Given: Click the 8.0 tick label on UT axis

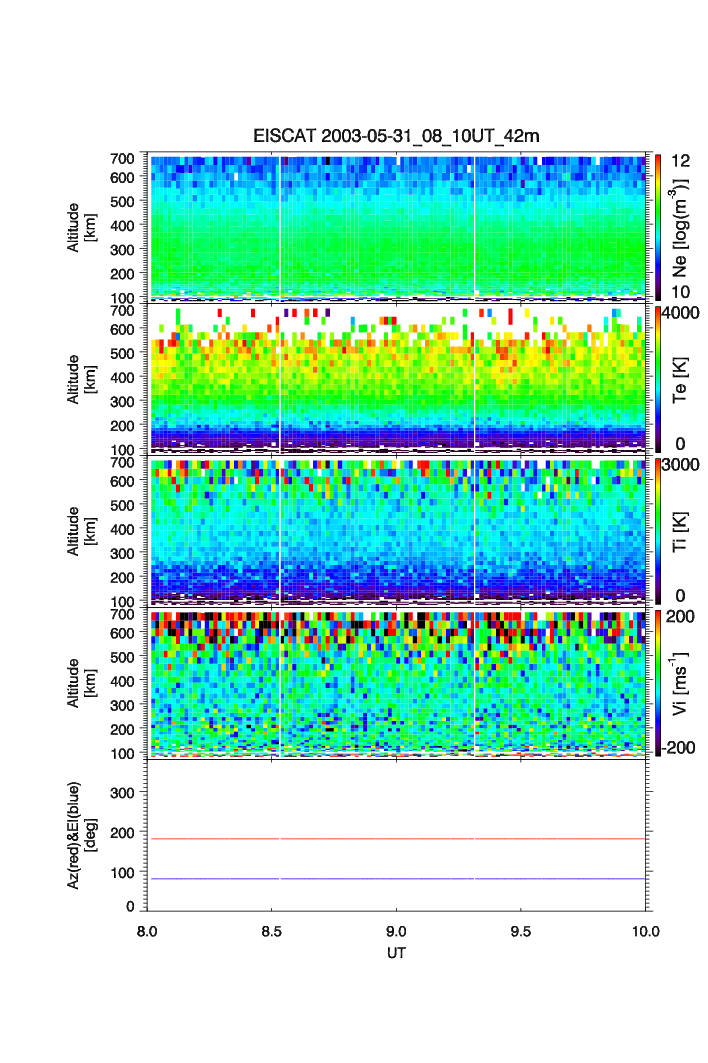Looking at the screenshot, I should click(x=148, y=930).
